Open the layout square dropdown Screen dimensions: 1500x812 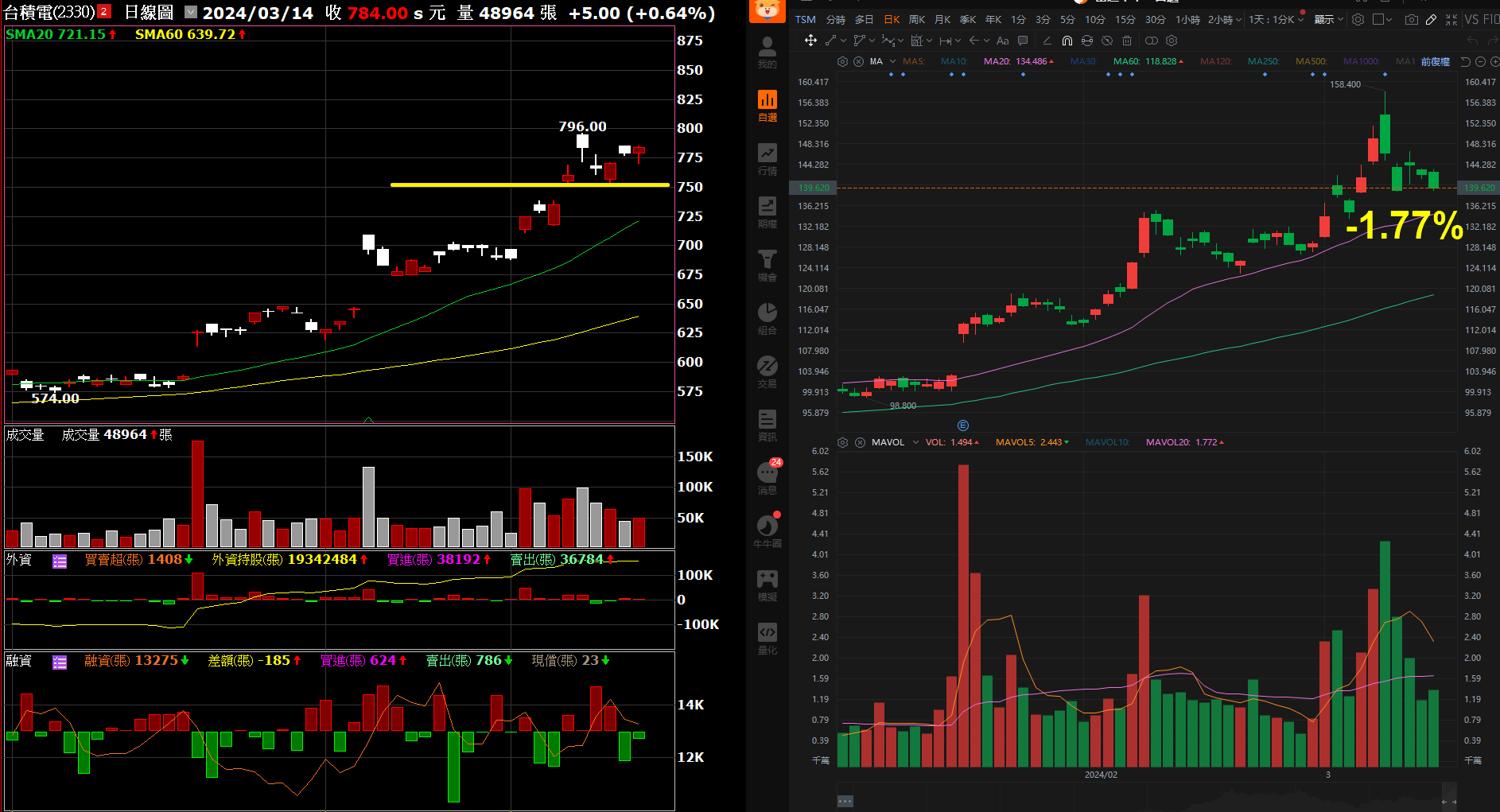point(1382,20)
